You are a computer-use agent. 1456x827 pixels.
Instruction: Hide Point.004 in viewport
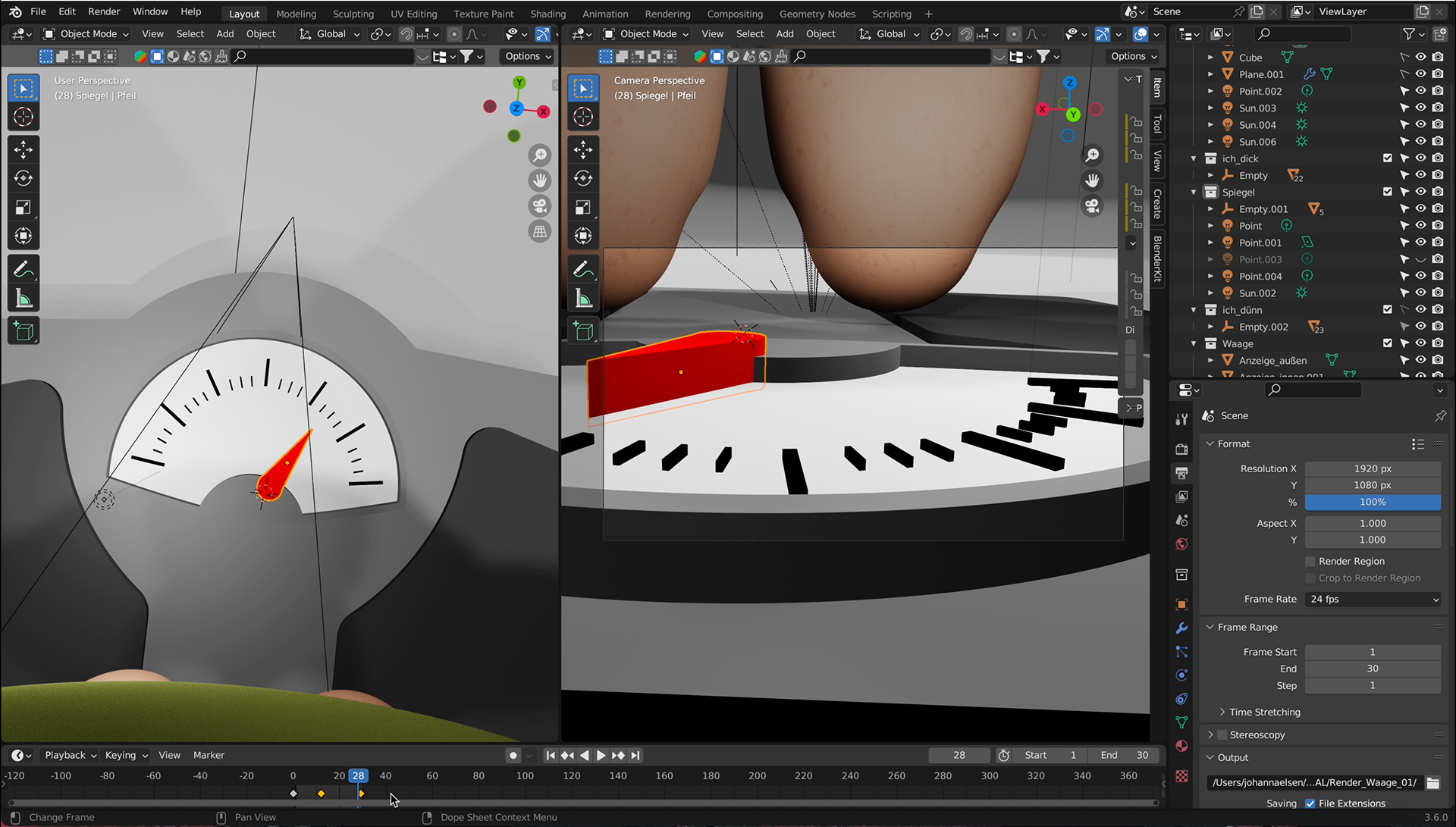tap(1421, 276)
